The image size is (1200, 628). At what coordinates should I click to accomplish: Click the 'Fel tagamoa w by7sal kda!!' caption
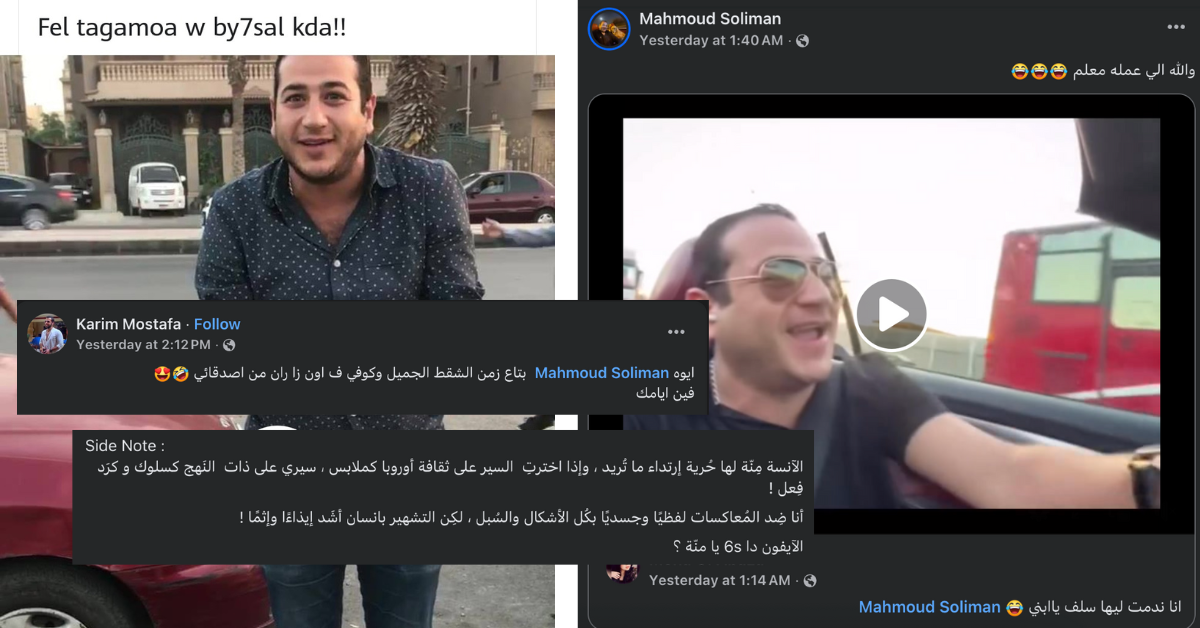pos(192,27)
